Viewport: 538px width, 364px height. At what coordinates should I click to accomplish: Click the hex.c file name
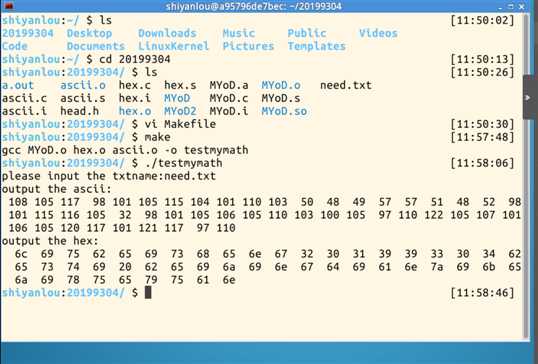(x=134, y=85)
